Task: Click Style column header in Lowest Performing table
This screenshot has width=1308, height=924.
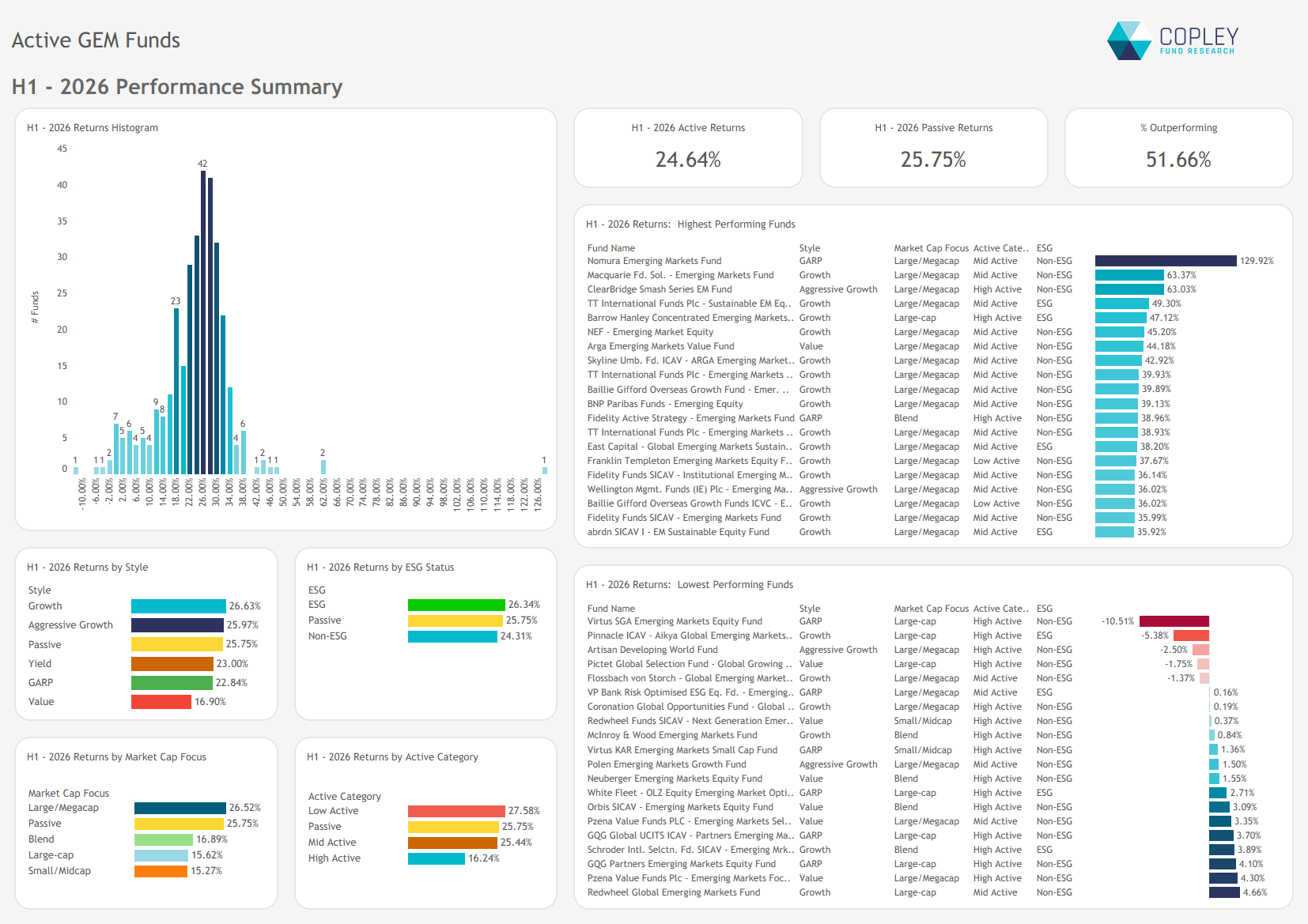Action: click(x=810, y=609)
